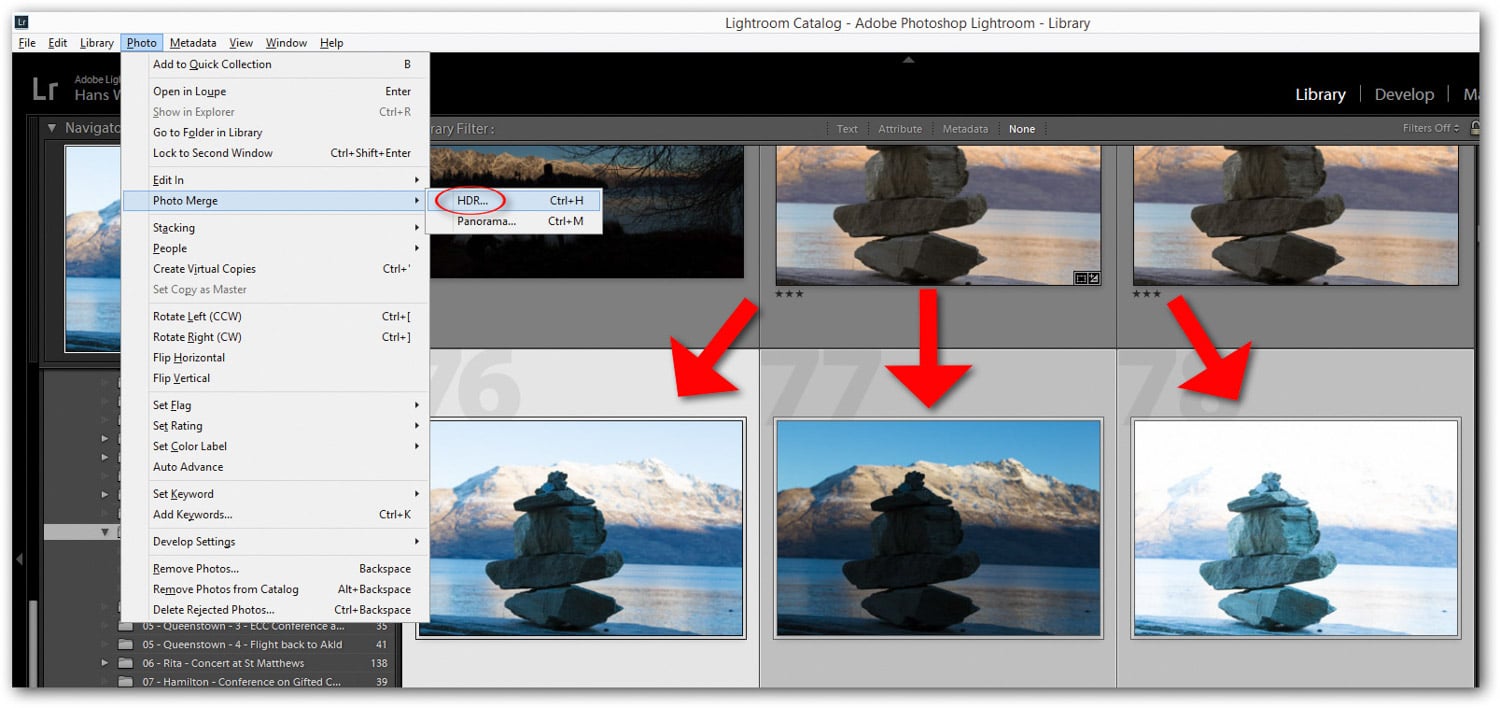Select the Photo Merge menu entry
Image resolution: width=1500 pixels, height=708 pixels.
coord(275,200)
